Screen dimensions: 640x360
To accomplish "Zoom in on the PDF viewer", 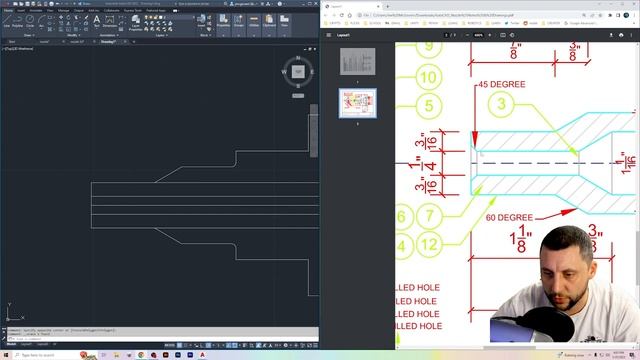I will click(490, 35).
